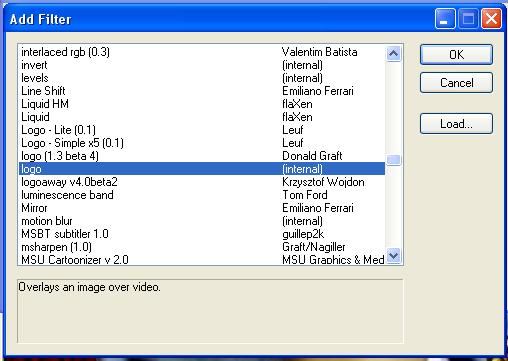Screen dimensions: 508x361
Task: Maximize the Add Filter window
Action: [x=468, y=19]
